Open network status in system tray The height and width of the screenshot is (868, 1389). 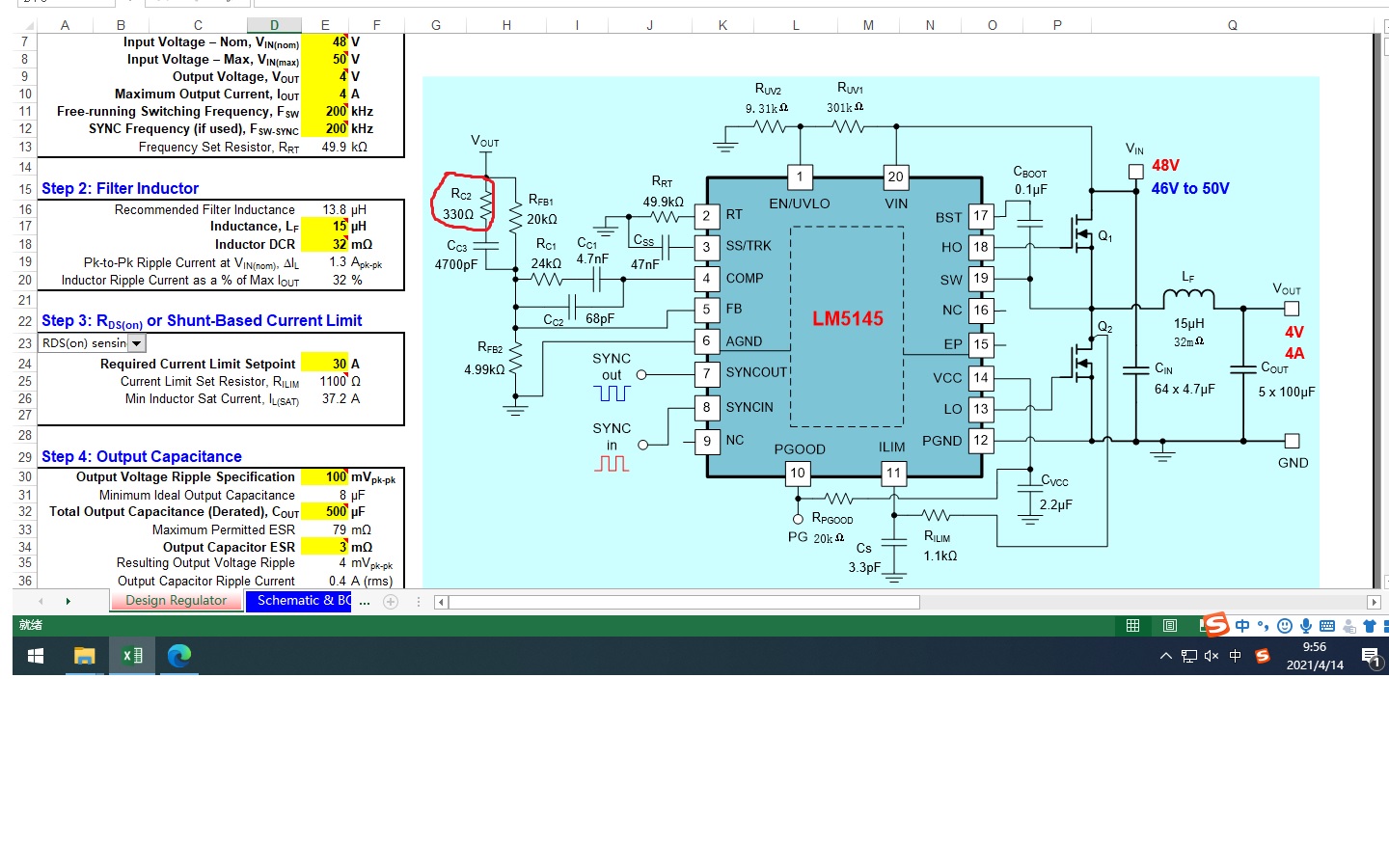click(x=1189, y=657)
